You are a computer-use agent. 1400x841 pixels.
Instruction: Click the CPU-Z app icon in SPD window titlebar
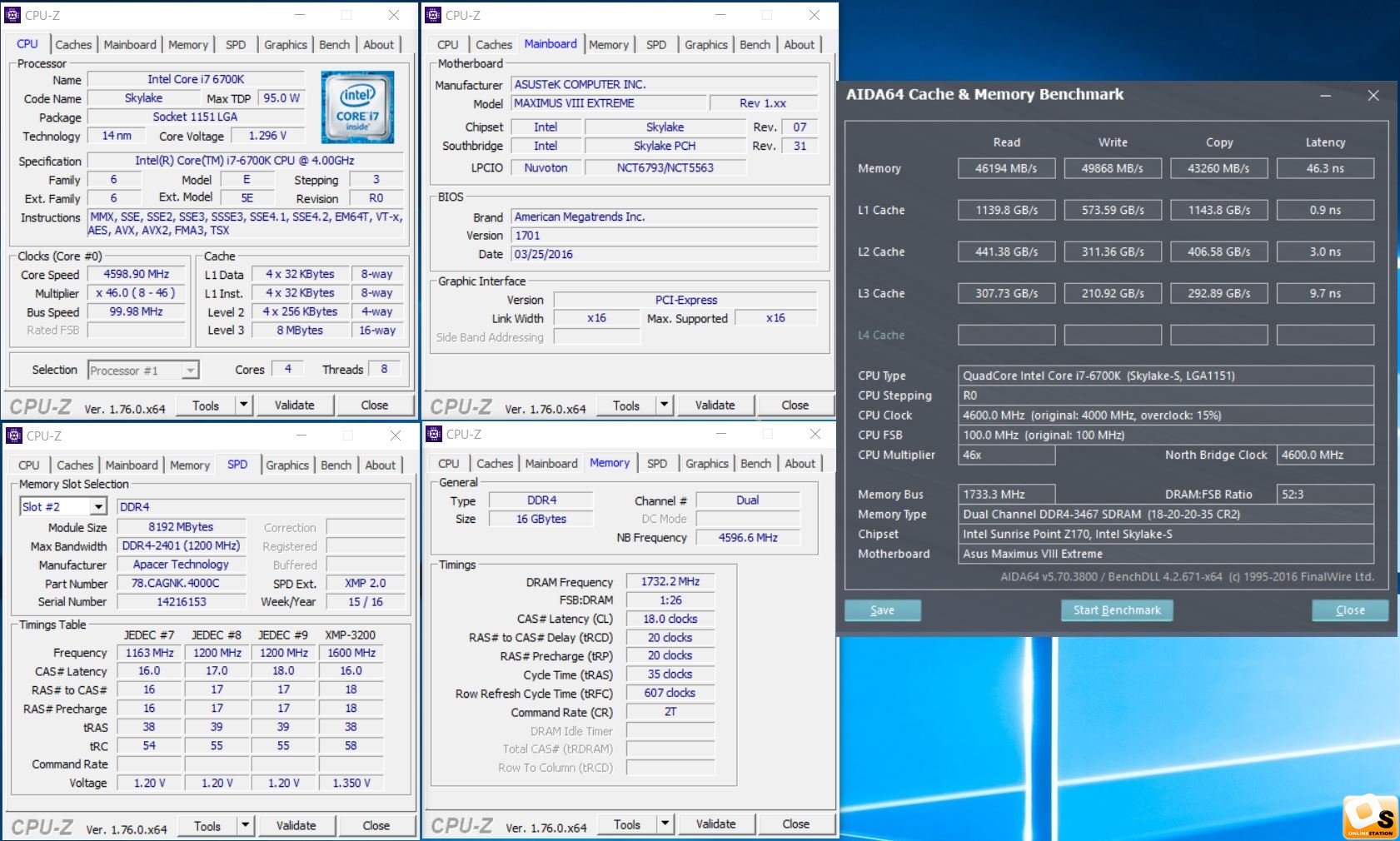coord(14,435)
